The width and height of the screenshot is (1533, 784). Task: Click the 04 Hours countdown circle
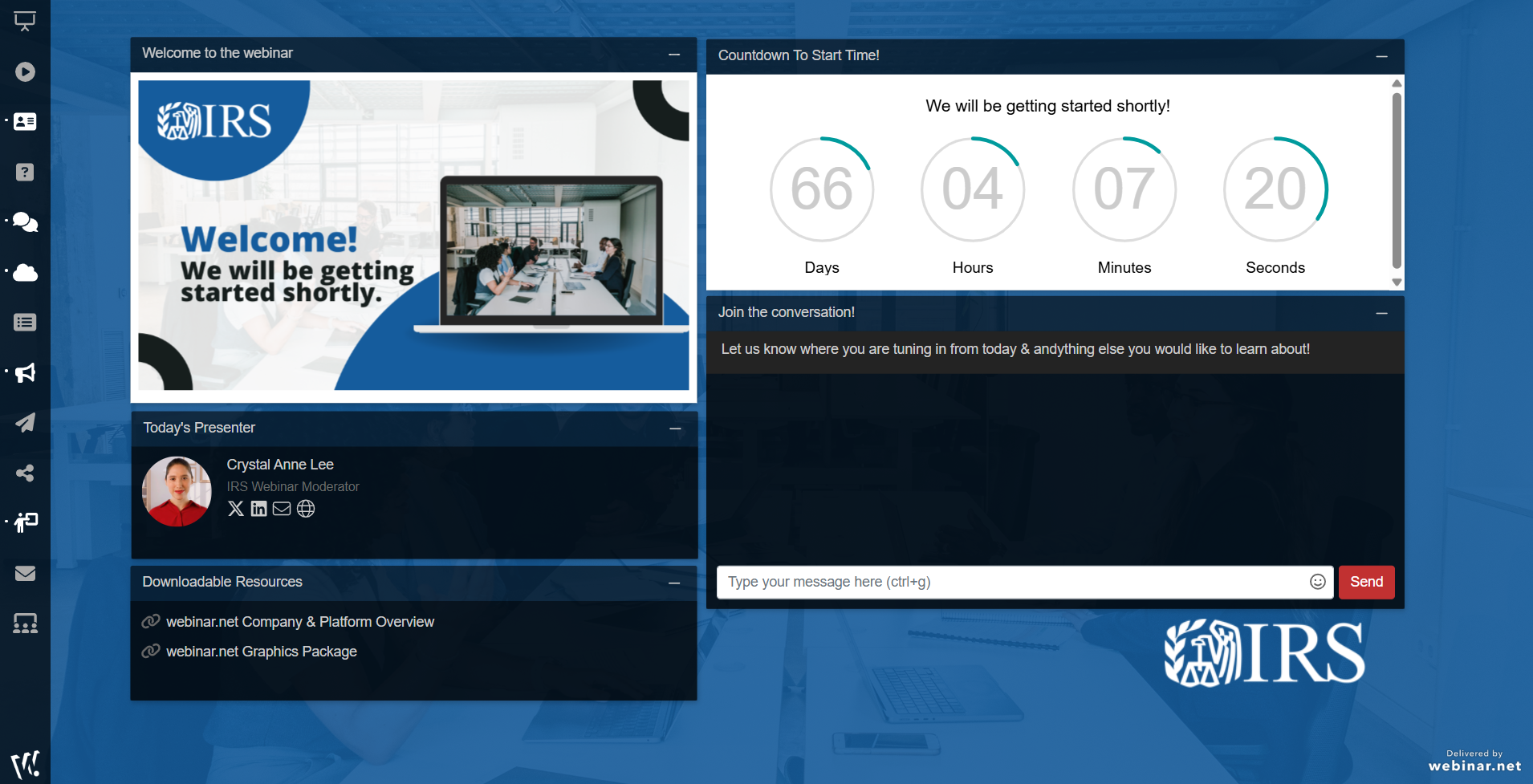(x=973, y=189)
